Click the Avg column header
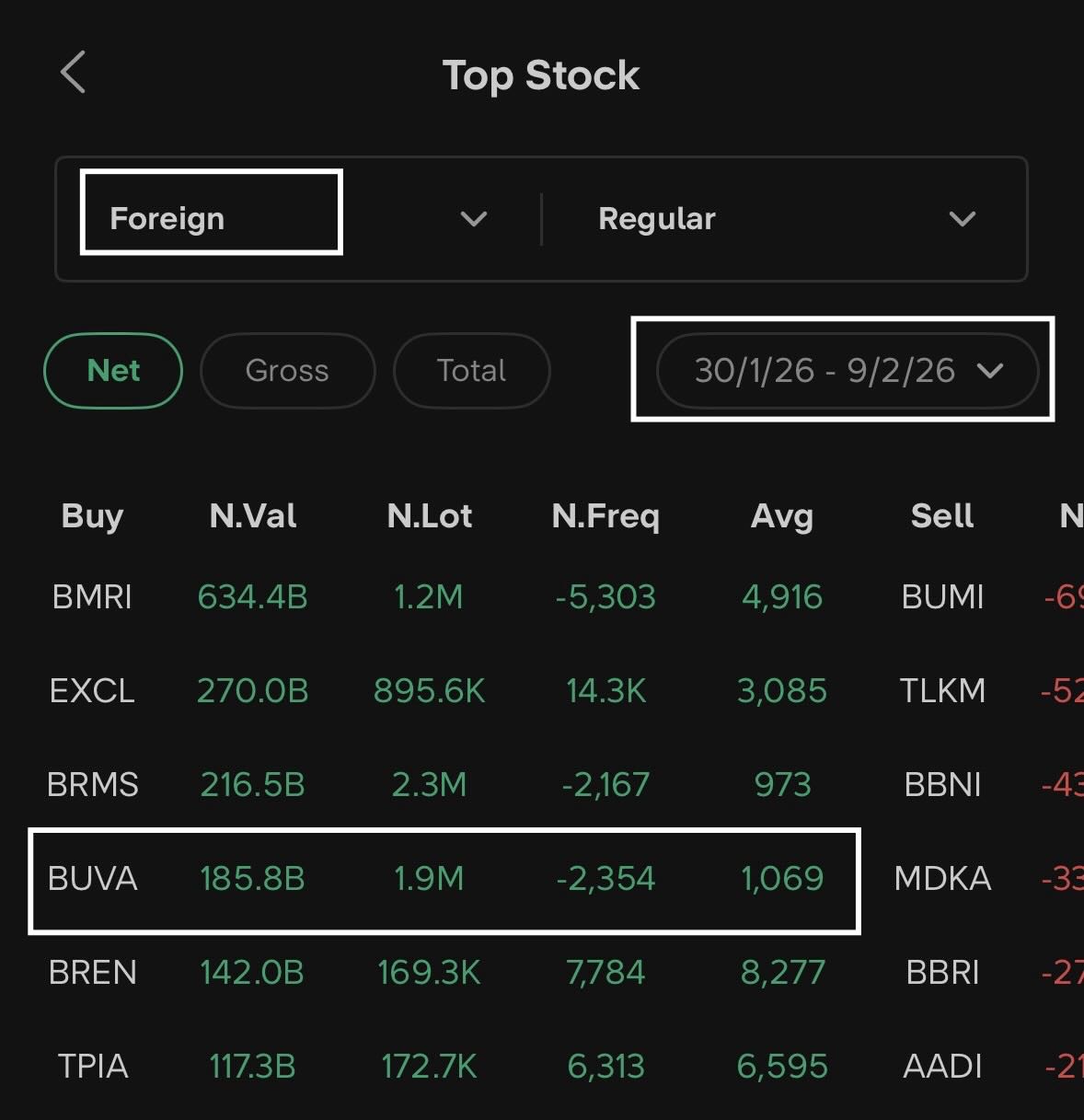 click(x=782, y=516)
